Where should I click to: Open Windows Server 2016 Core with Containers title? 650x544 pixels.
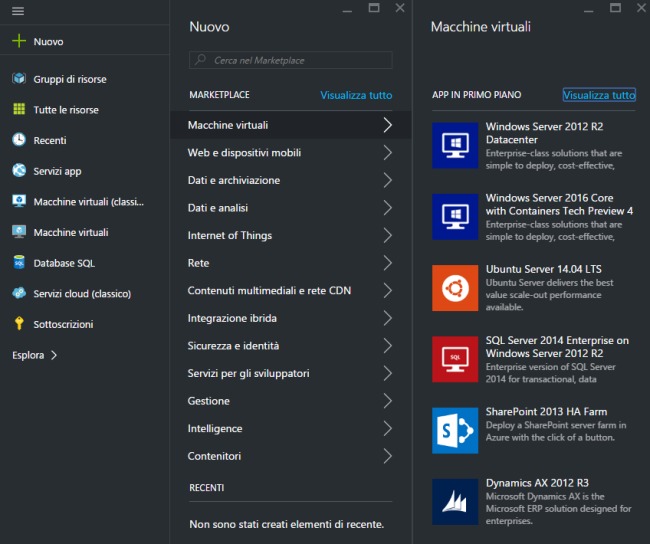pos(559,204)
